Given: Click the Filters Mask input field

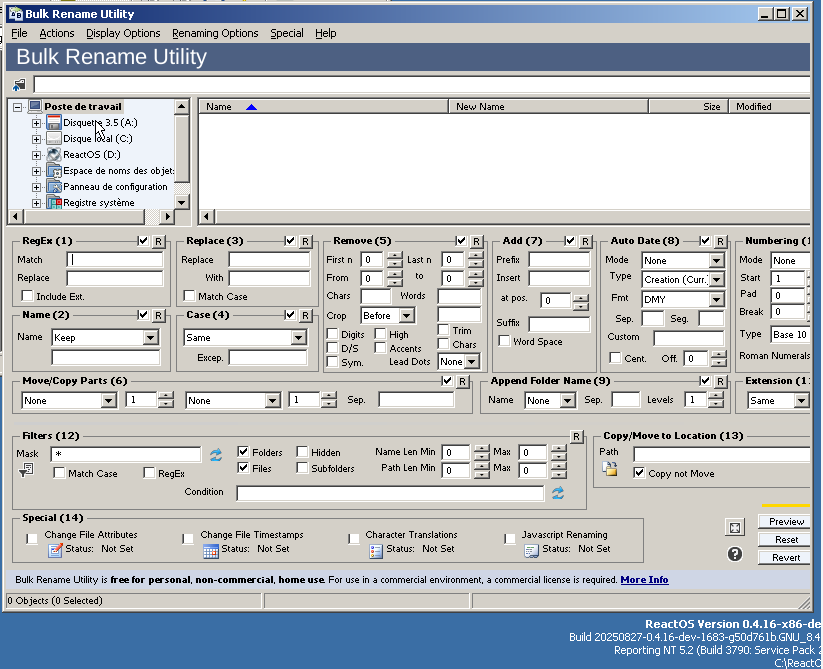Looking at the screenshot, I should [126, 454].
